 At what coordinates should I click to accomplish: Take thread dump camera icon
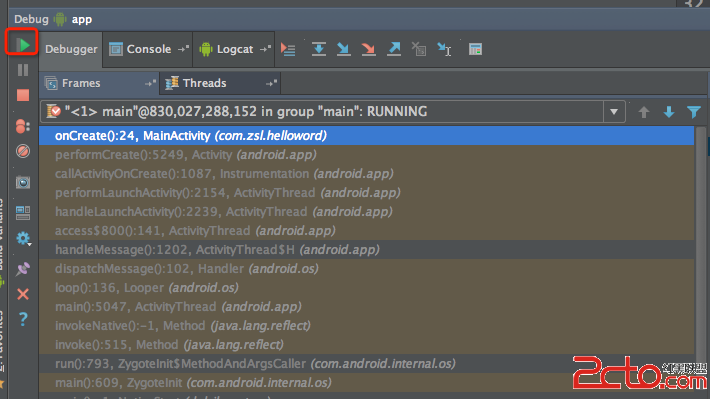(x=23, y=183)
